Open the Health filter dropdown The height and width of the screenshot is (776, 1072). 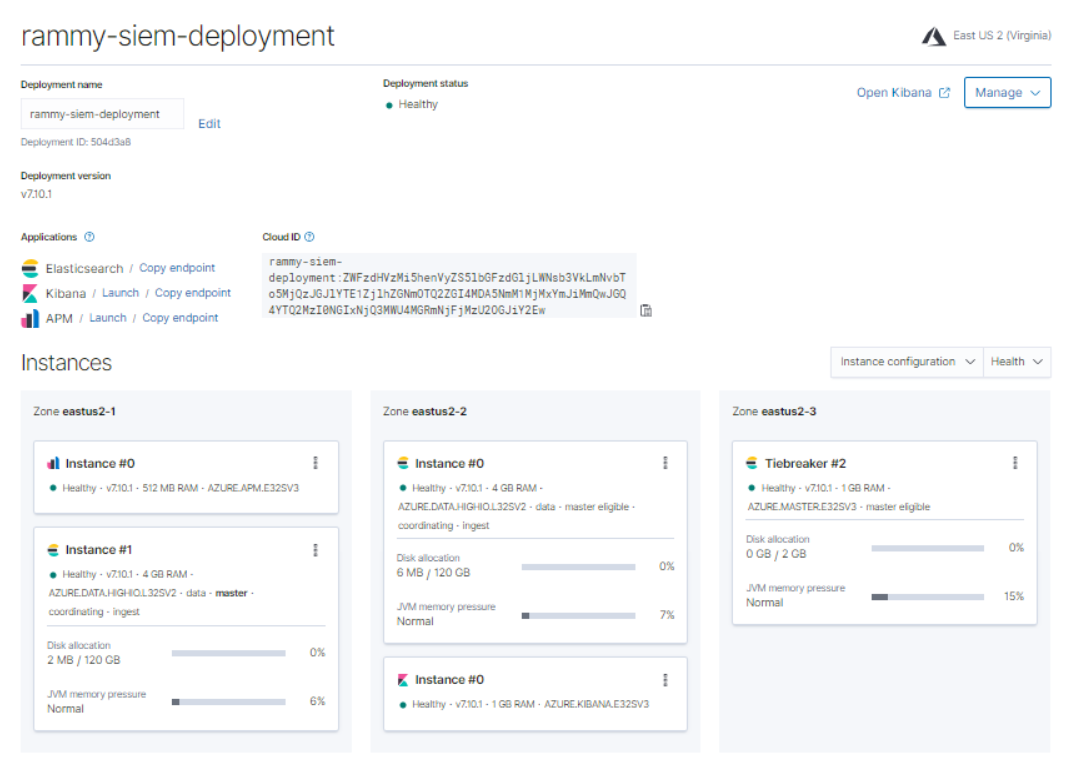(x=1017, y=362)
